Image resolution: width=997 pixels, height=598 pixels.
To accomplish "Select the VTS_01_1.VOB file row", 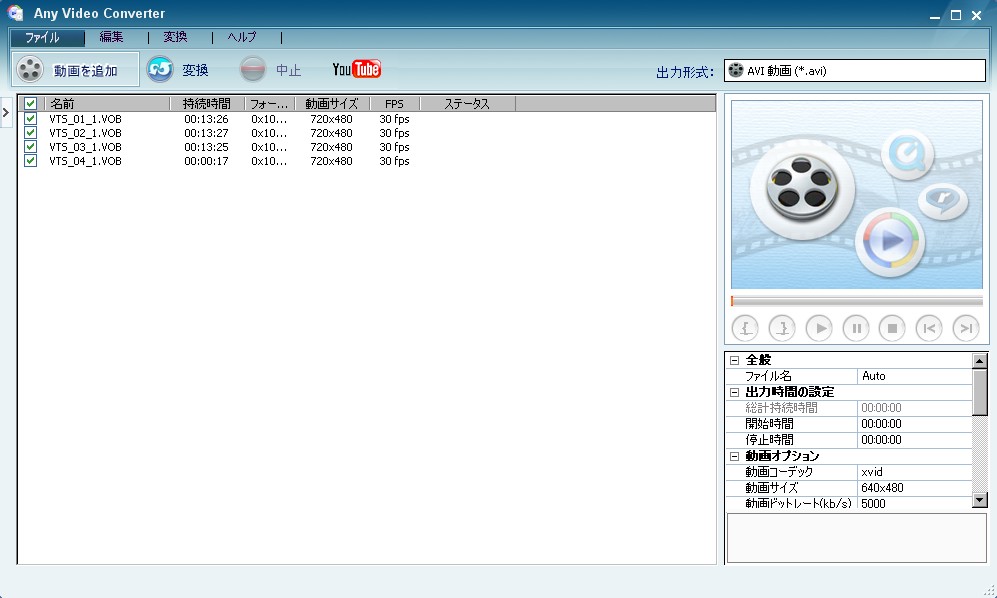I will tap(366, 119).
